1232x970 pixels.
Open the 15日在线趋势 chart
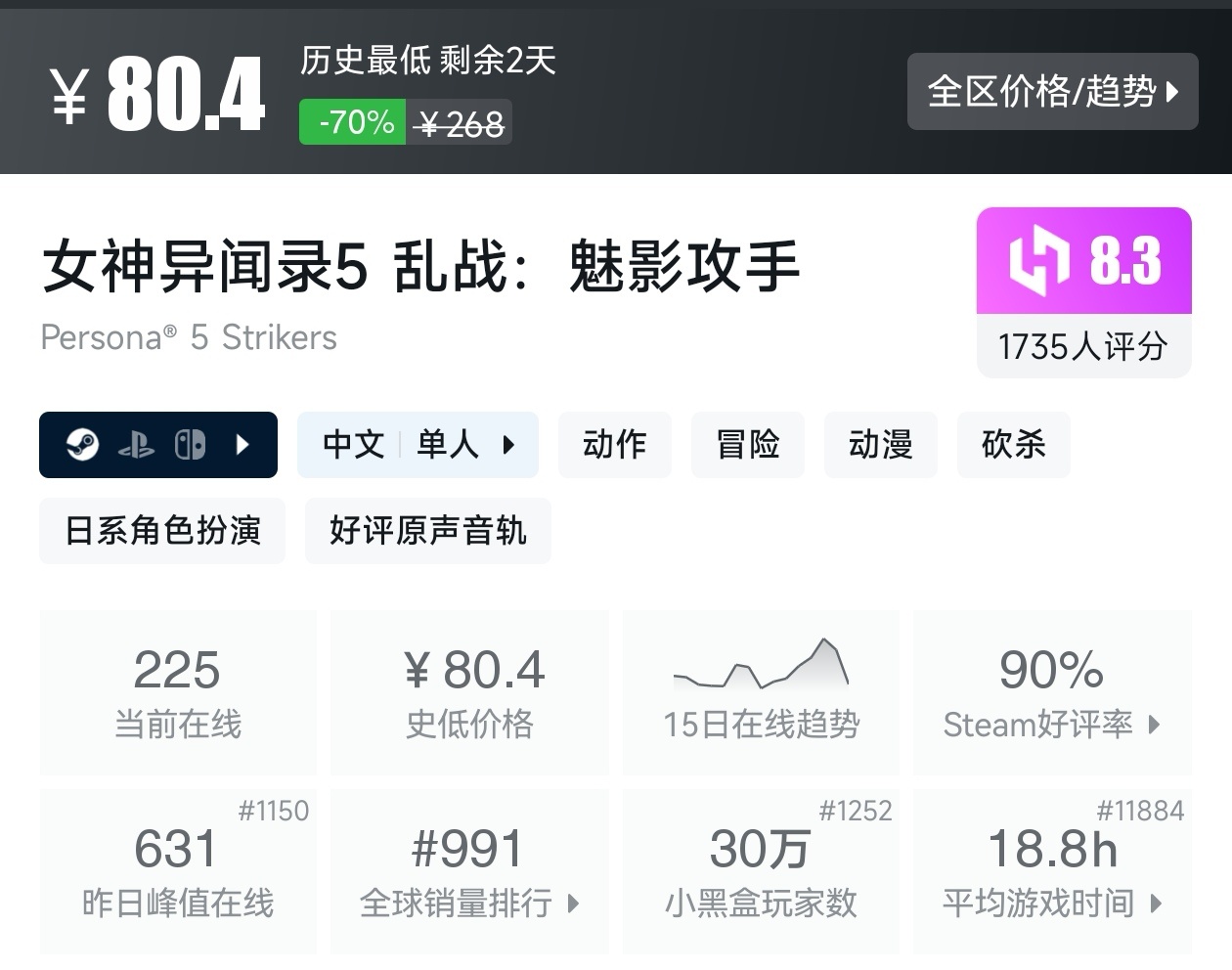tap(762, 692)
